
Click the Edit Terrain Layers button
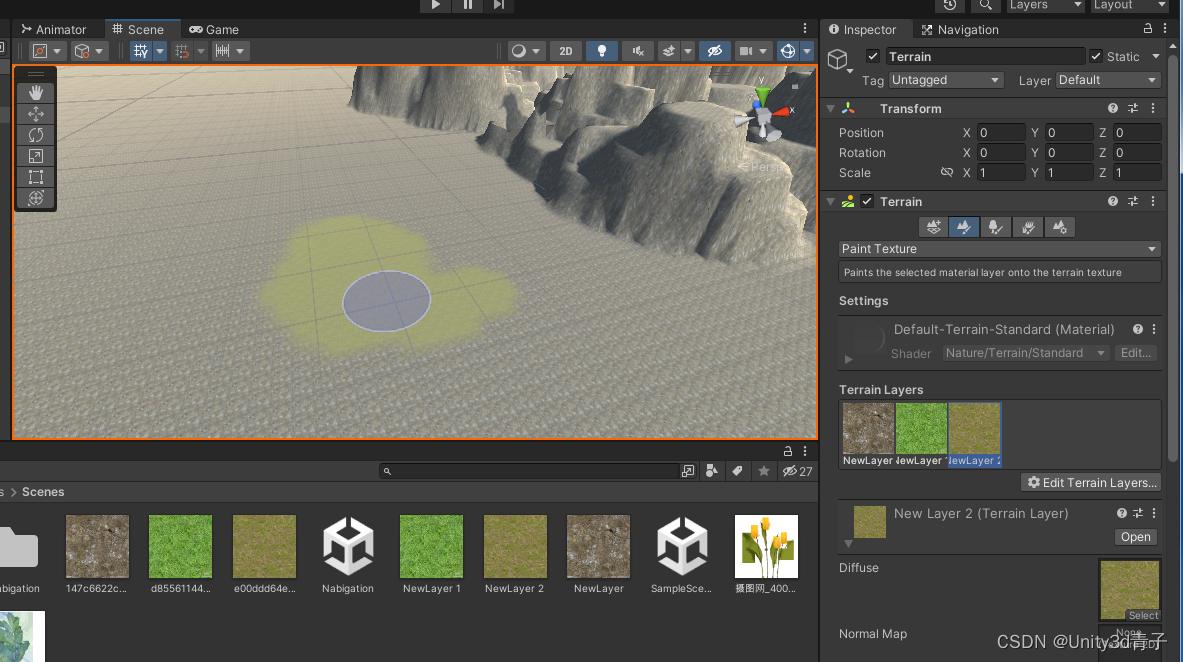tap(1091, 482)
